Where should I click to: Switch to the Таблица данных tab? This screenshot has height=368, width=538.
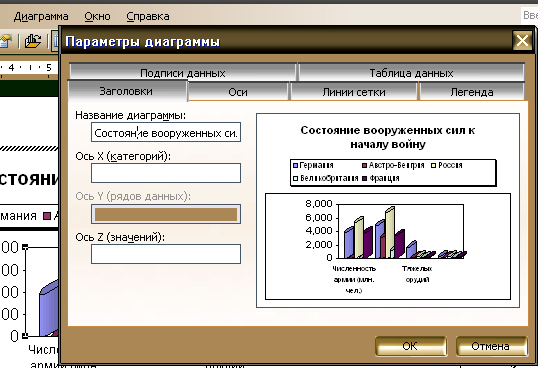click(x=411, y=73)
